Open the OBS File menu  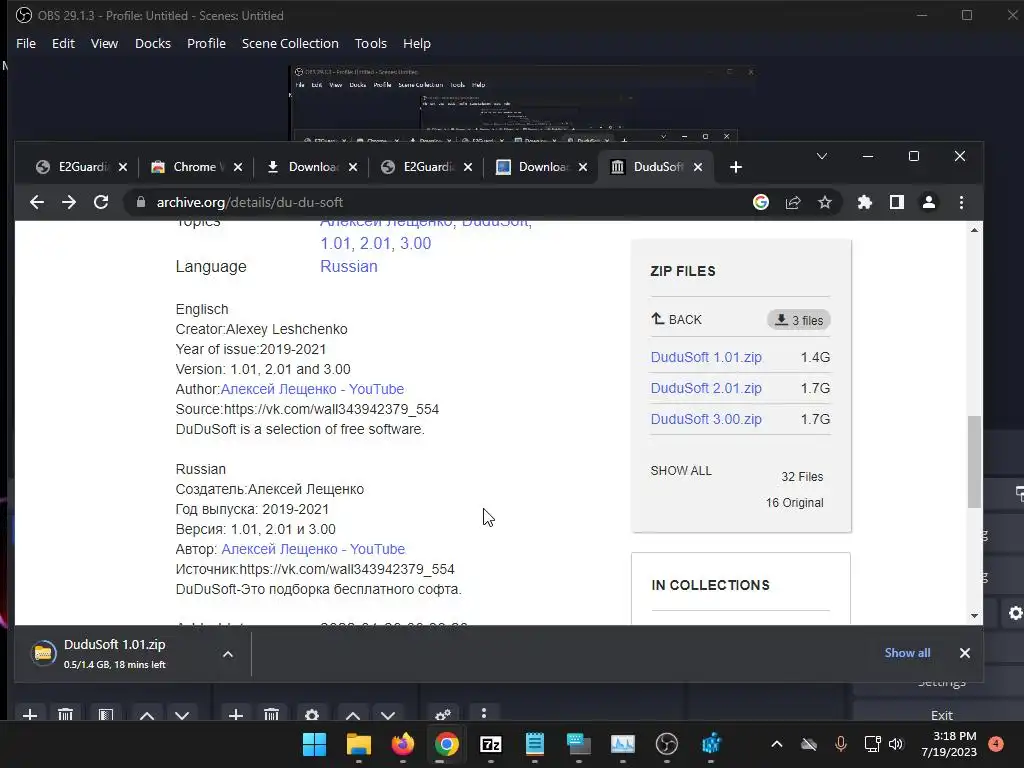[x=26, y=43]
